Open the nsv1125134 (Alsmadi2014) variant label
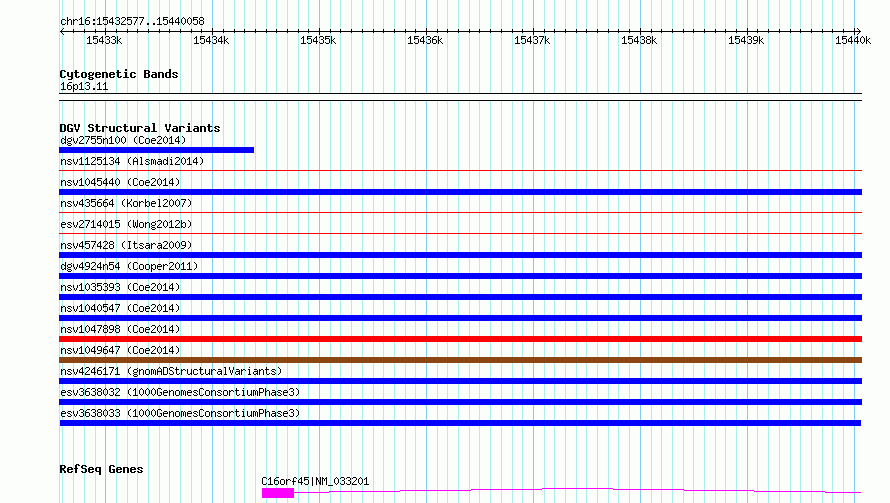This screenshot has height=503, width=890. (x=132, y=161)
